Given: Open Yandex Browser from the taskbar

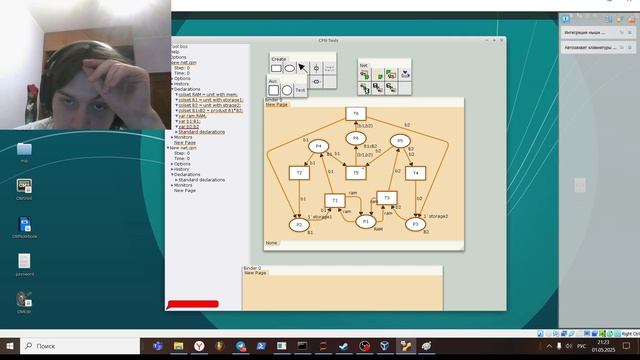Looking at the screenshot, I should pyautogui.click(x=199, y=346).
